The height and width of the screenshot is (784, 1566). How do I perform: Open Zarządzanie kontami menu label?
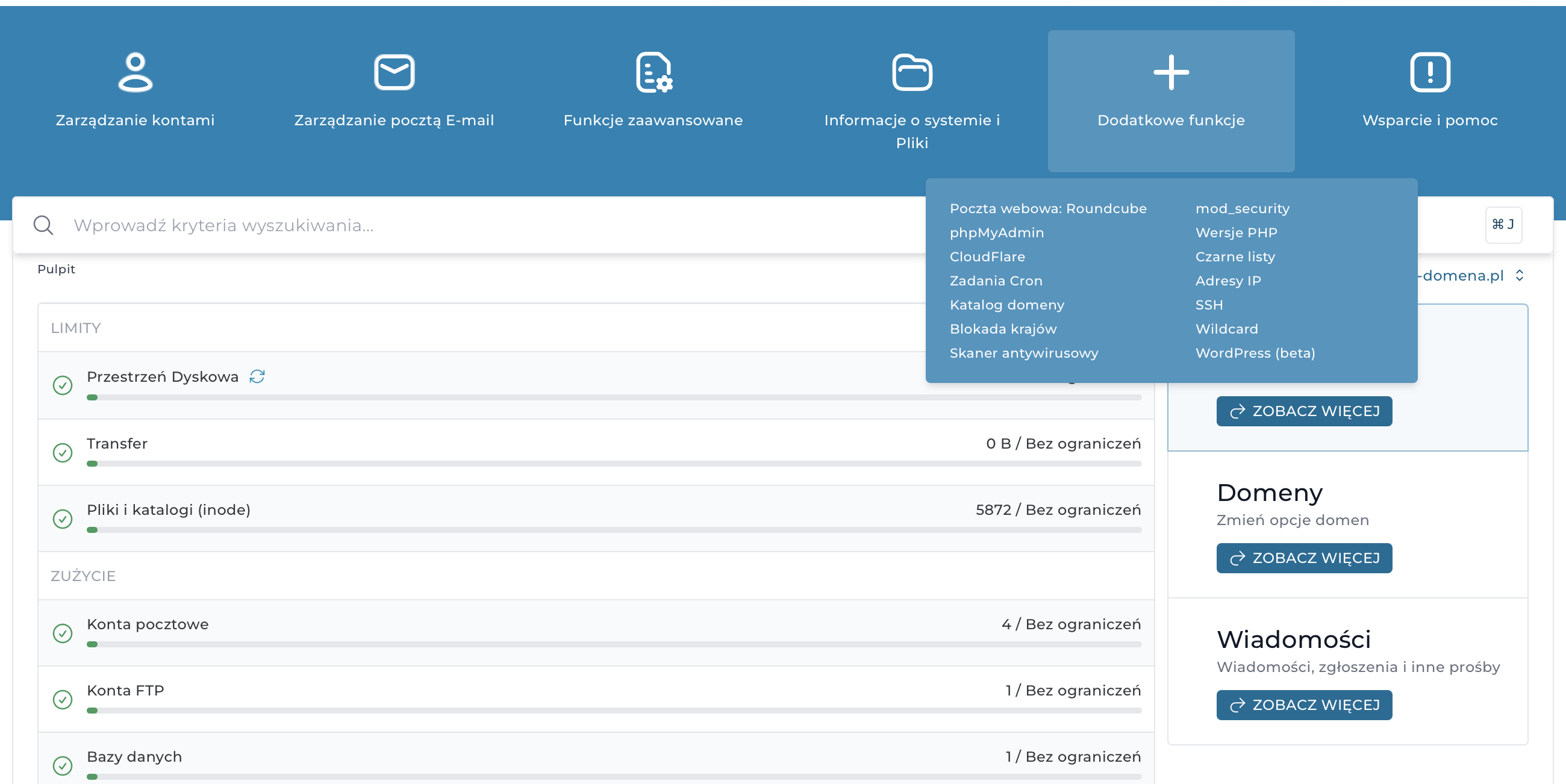(135, 120)
